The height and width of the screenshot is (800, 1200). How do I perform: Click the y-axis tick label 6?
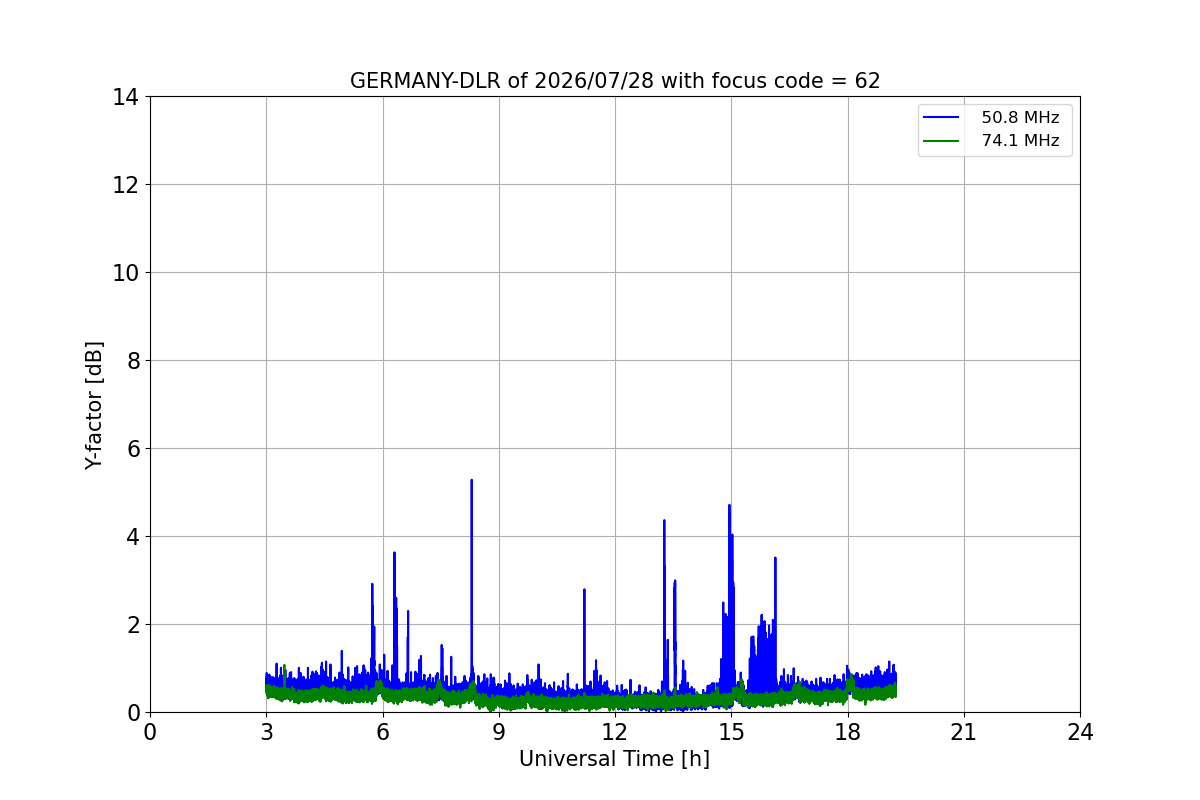(133, 449)
